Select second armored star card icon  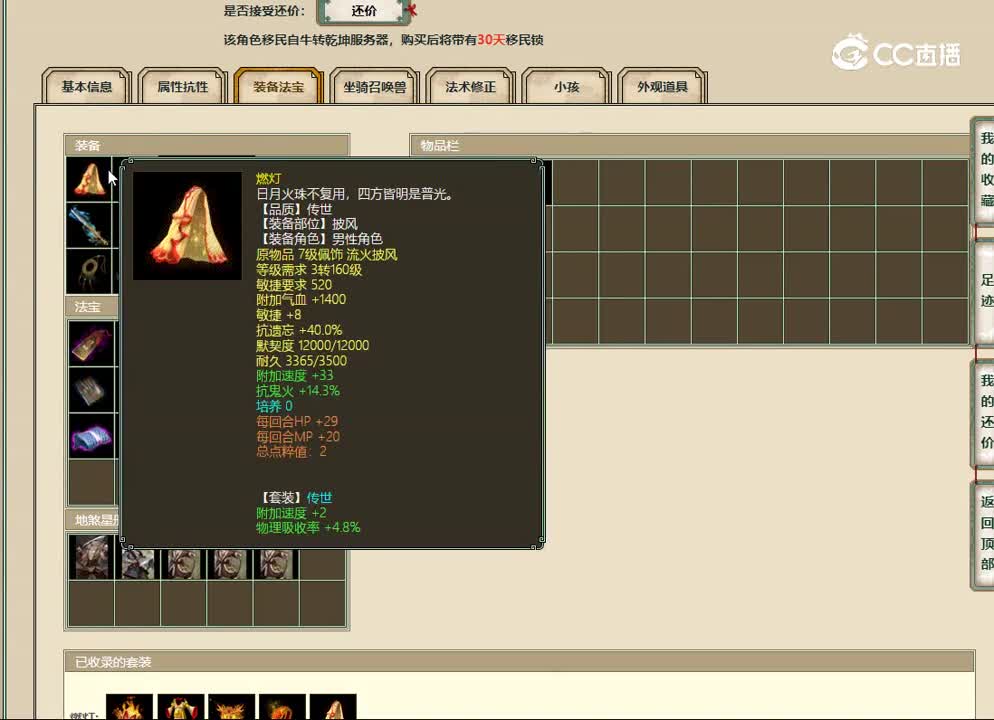pyautogui.click(x=138, y=564)
